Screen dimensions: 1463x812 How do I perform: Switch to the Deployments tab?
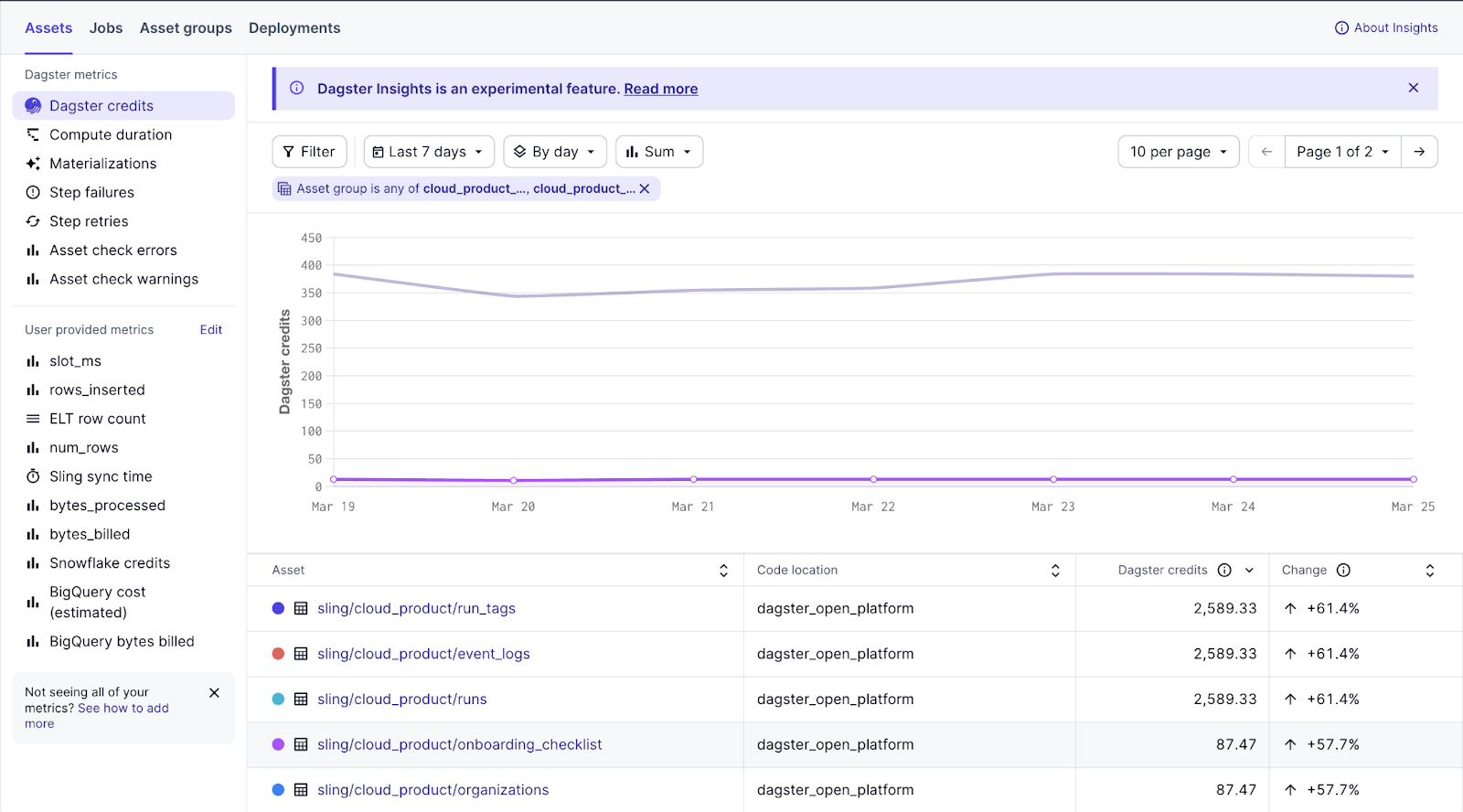coord(294,28)
